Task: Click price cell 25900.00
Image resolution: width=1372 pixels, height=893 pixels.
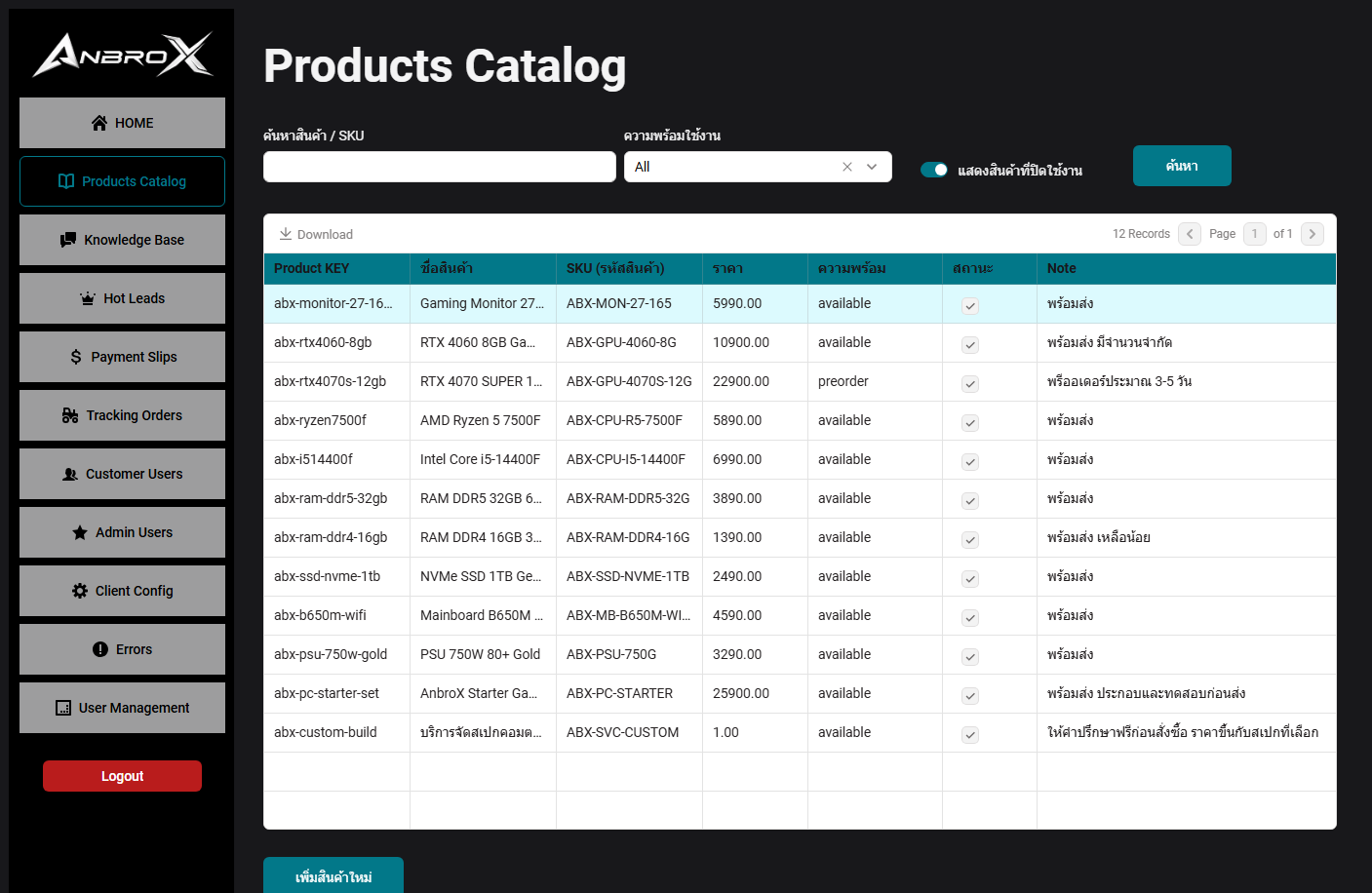Action: pos(755,693)
